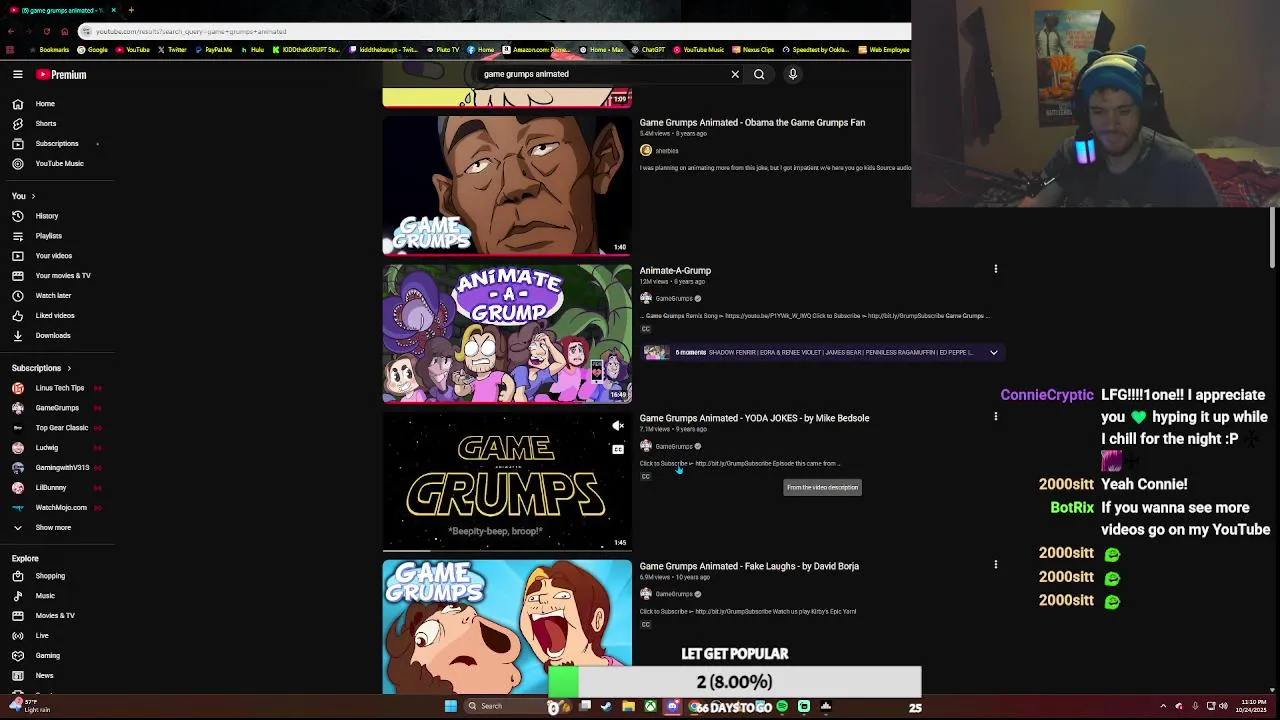Viewport: 1280px width, 720px height.
Task: Open LilBunnny channel subscription
Action: (51, 488)
